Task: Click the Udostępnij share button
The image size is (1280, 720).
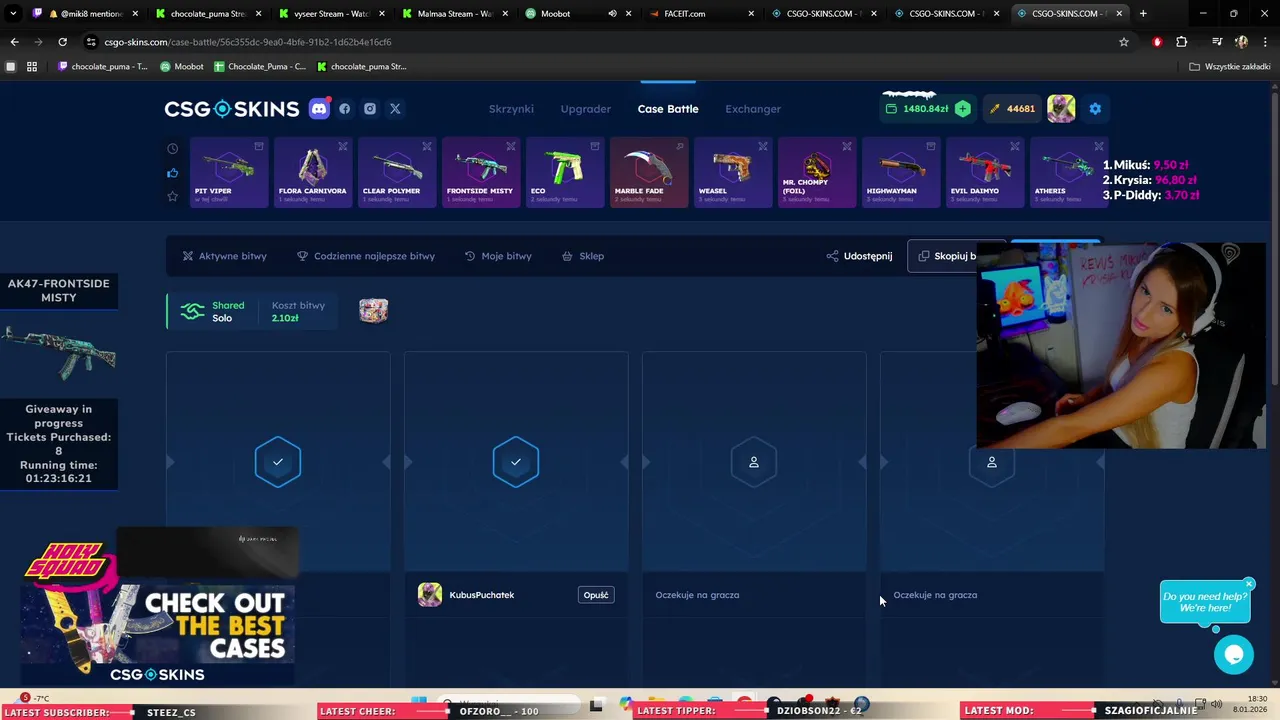Action: [859, 256]
